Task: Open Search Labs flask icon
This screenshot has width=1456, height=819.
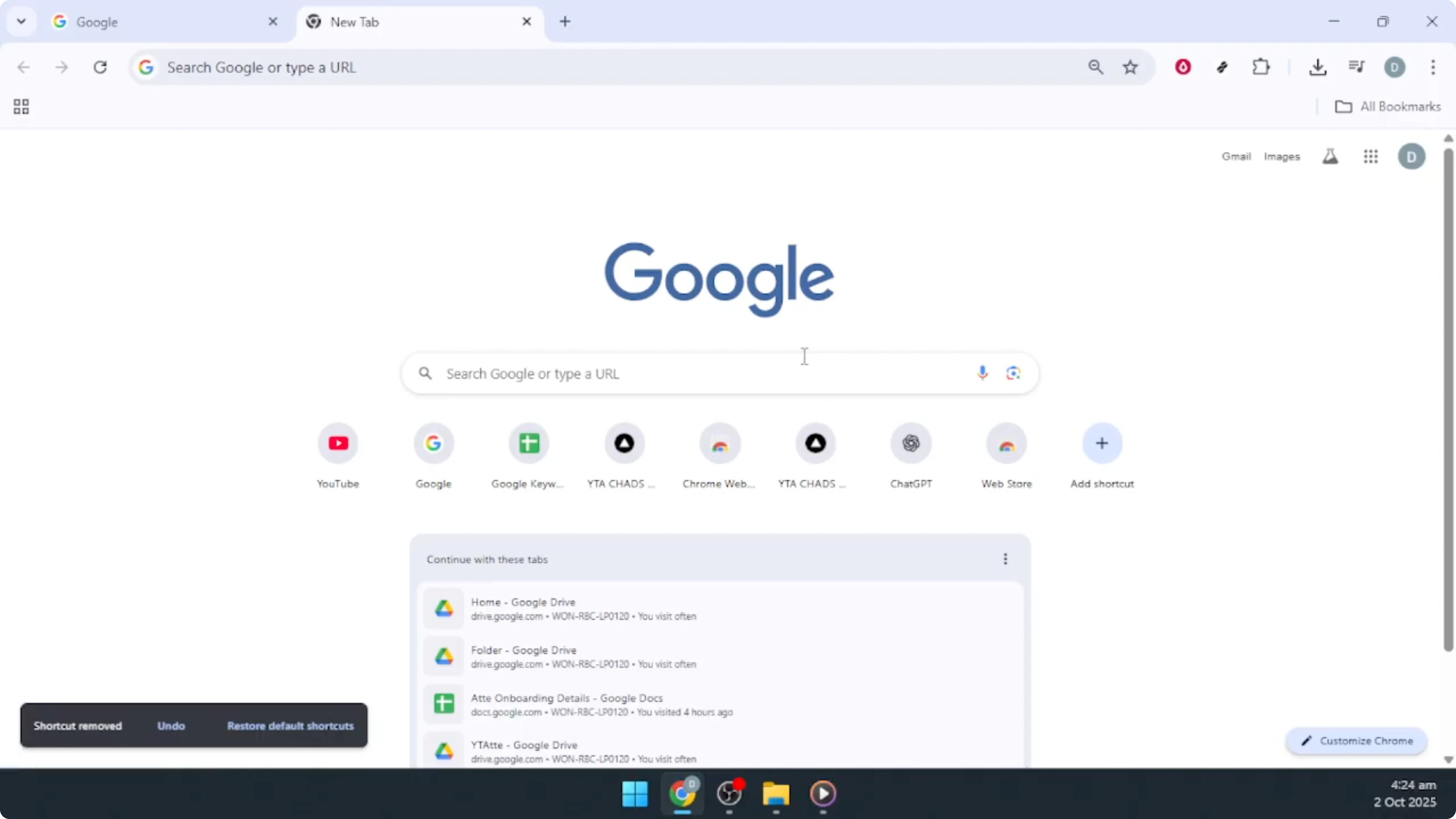Action: pos(1331,156)
